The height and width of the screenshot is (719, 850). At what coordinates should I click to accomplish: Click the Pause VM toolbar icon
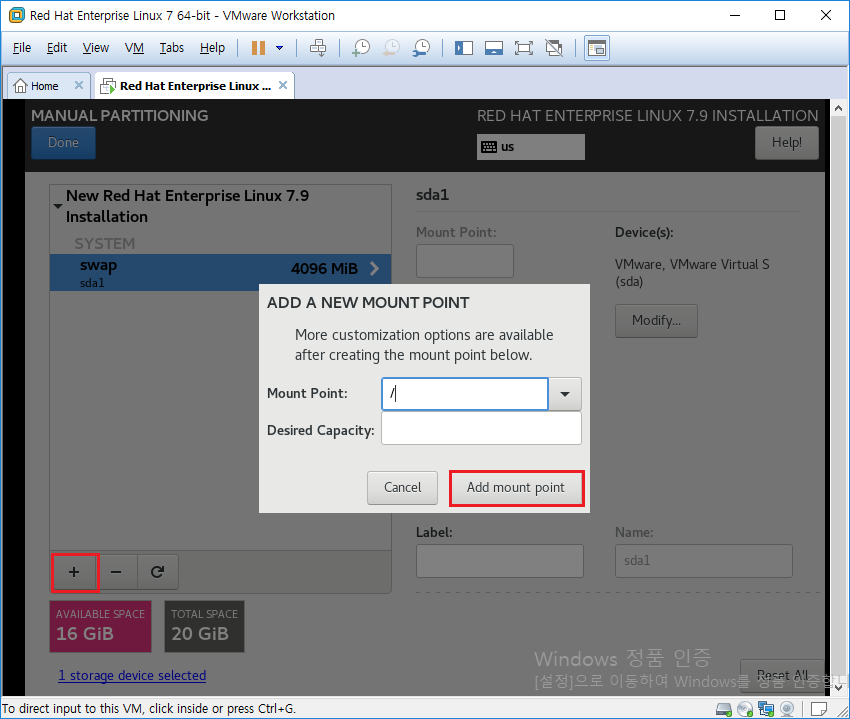coord(258,48)
